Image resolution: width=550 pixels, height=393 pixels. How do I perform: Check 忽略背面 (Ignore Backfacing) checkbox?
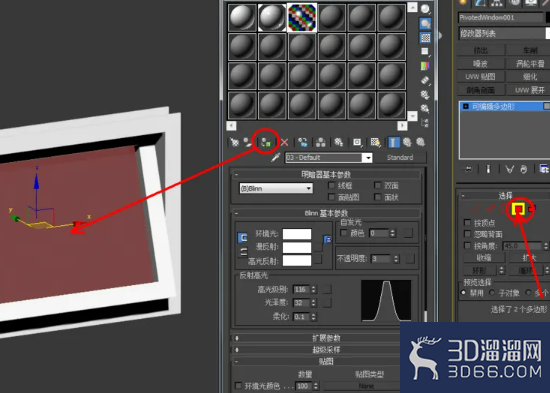467,234
